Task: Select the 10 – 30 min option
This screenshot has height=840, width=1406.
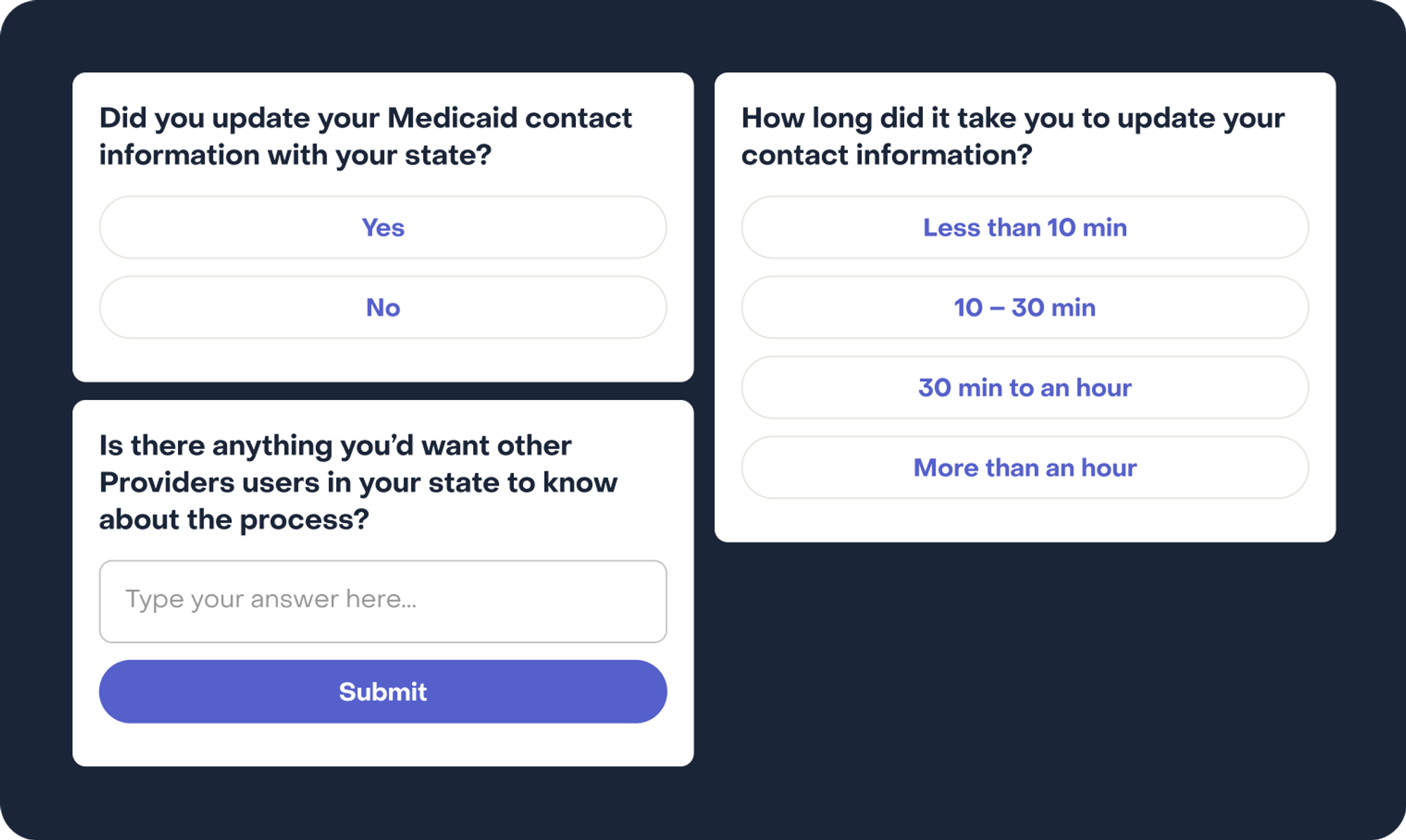Action: (1024, 307)
